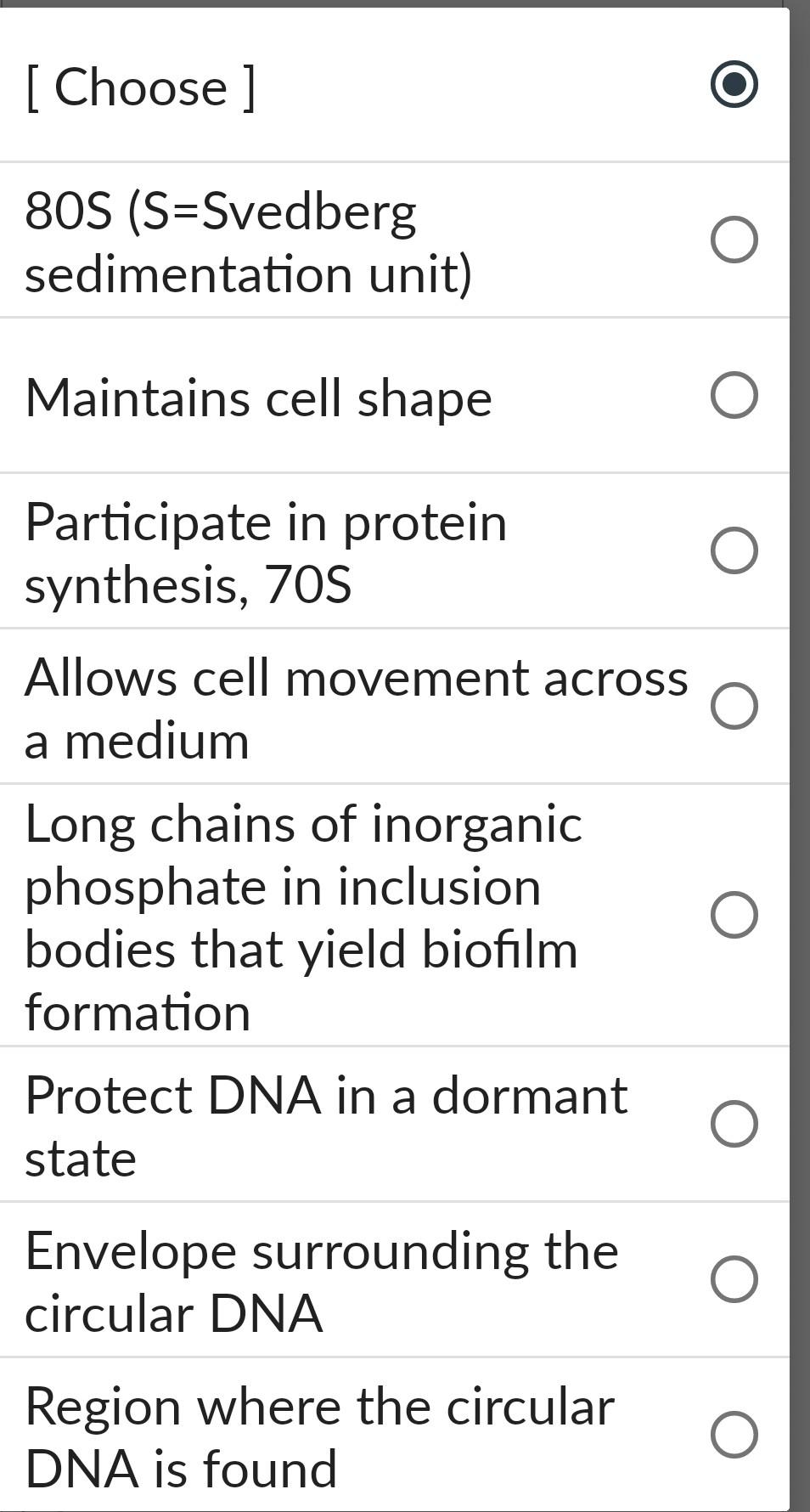Select the "Long chains of inorganic phosphate" radio button

(734, 916)
